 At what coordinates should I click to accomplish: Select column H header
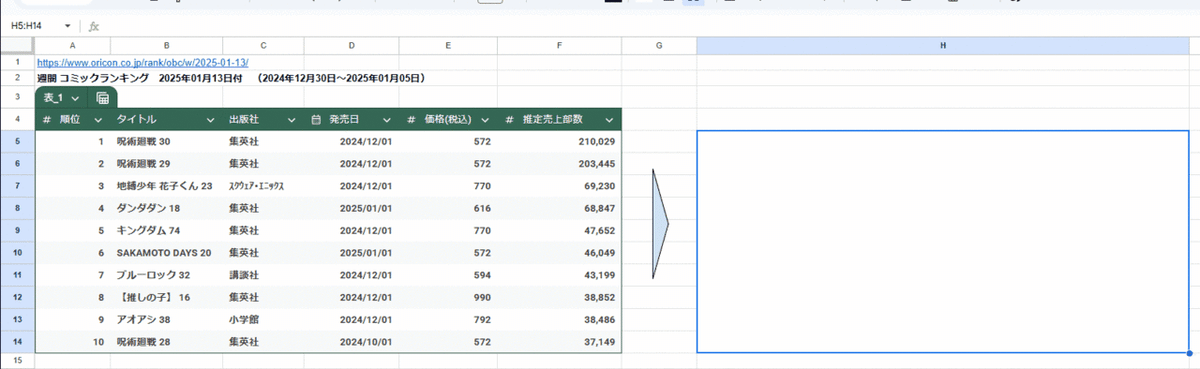coord(944,46)
